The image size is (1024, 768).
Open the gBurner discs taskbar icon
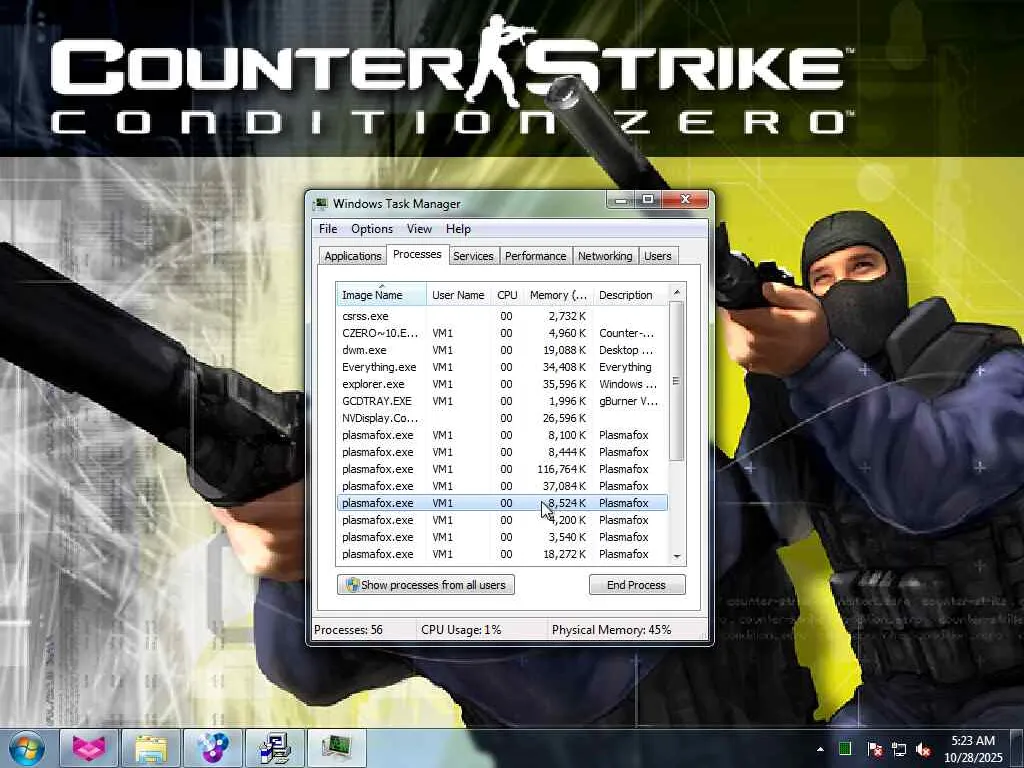click(x=213, y=748)
